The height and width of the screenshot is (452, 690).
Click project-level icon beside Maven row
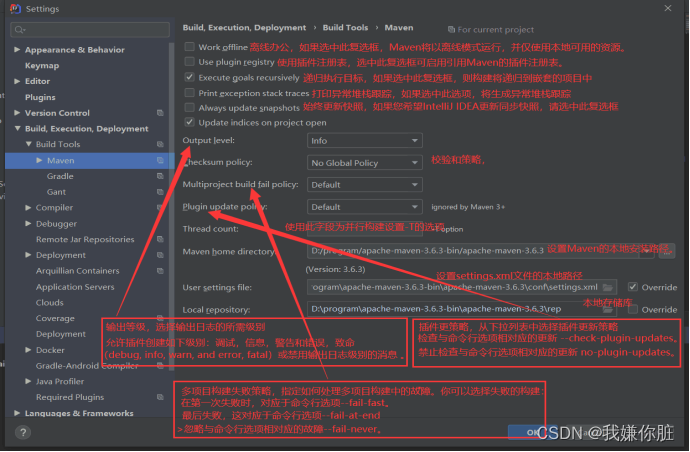click(160, 160)
